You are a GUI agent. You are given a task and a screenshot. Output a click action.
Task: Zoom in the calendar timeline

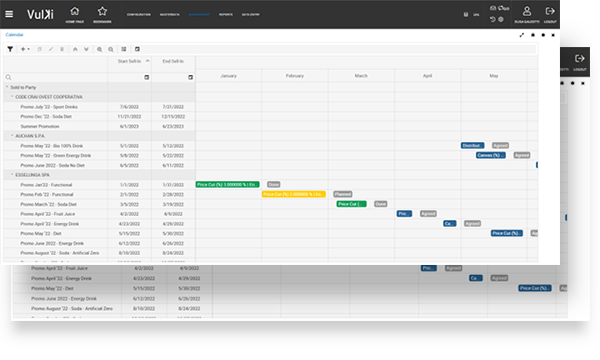pyautogui.click(x=99, y=49)
